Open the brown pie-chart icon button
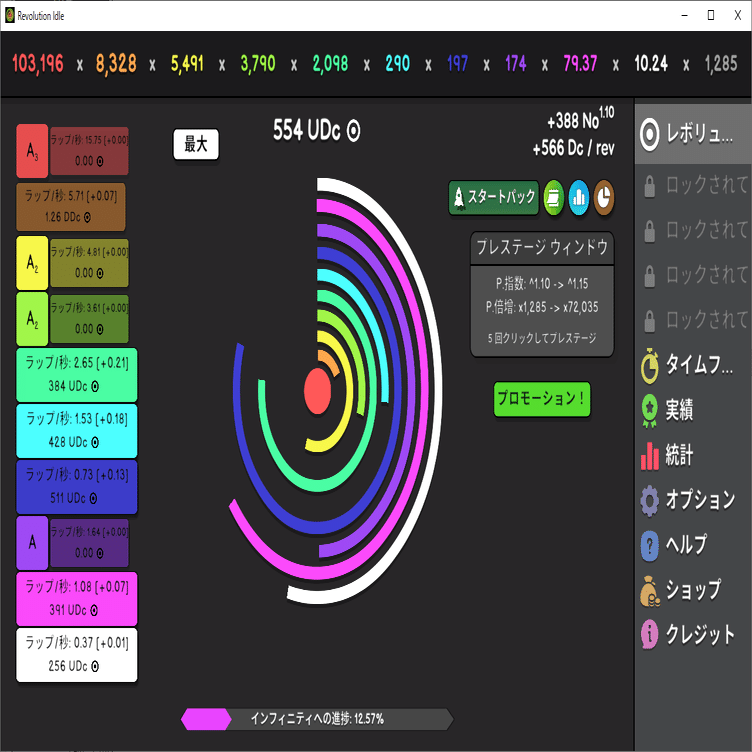The image size is (752, 752). 604,197
